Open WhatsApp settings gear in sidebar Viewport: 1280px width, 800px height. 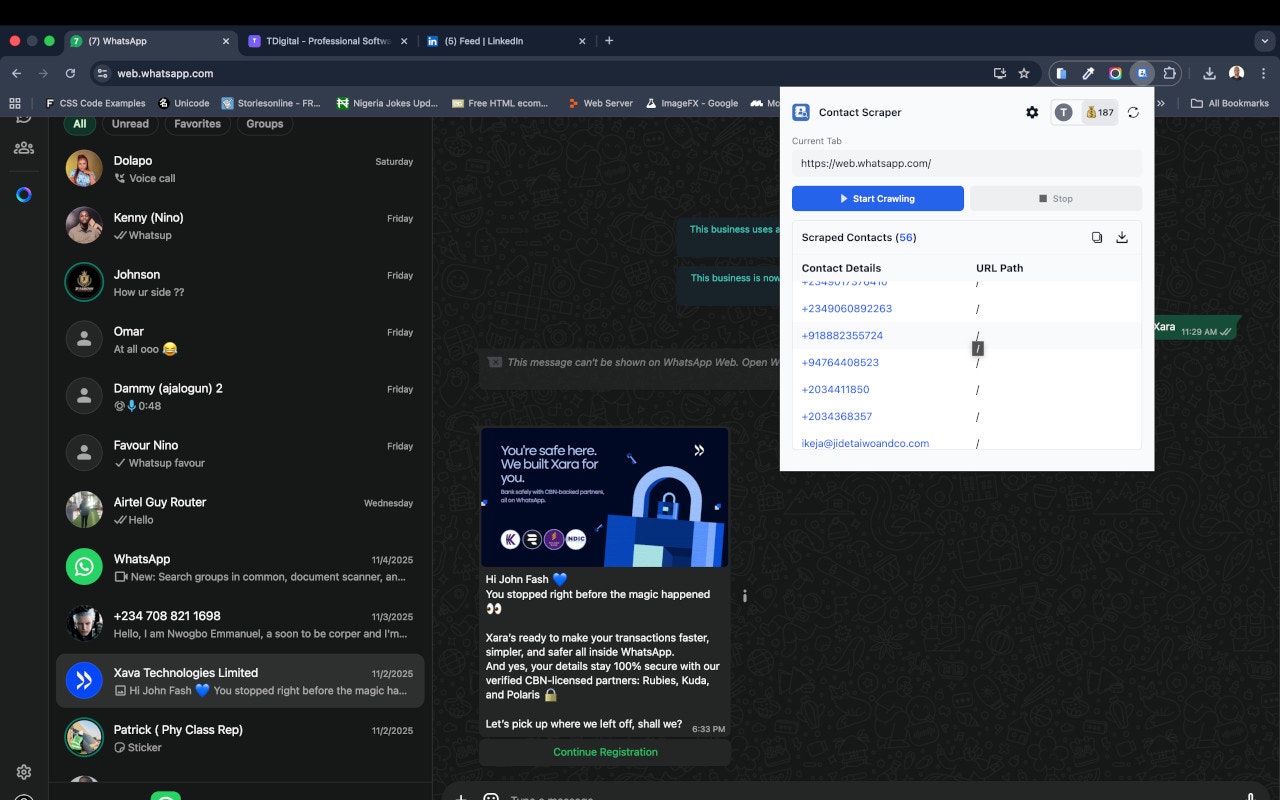pyautogui.click(x=24, y=772)
